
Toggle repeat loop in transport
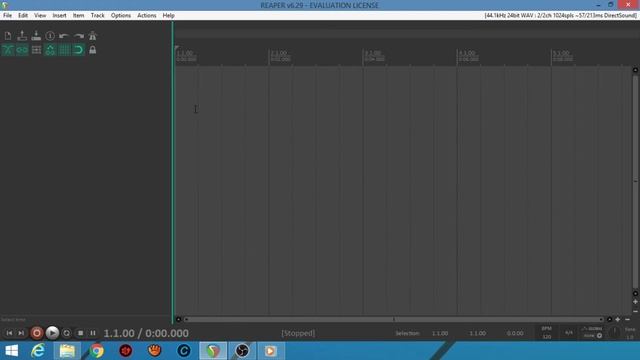(67, 333)
